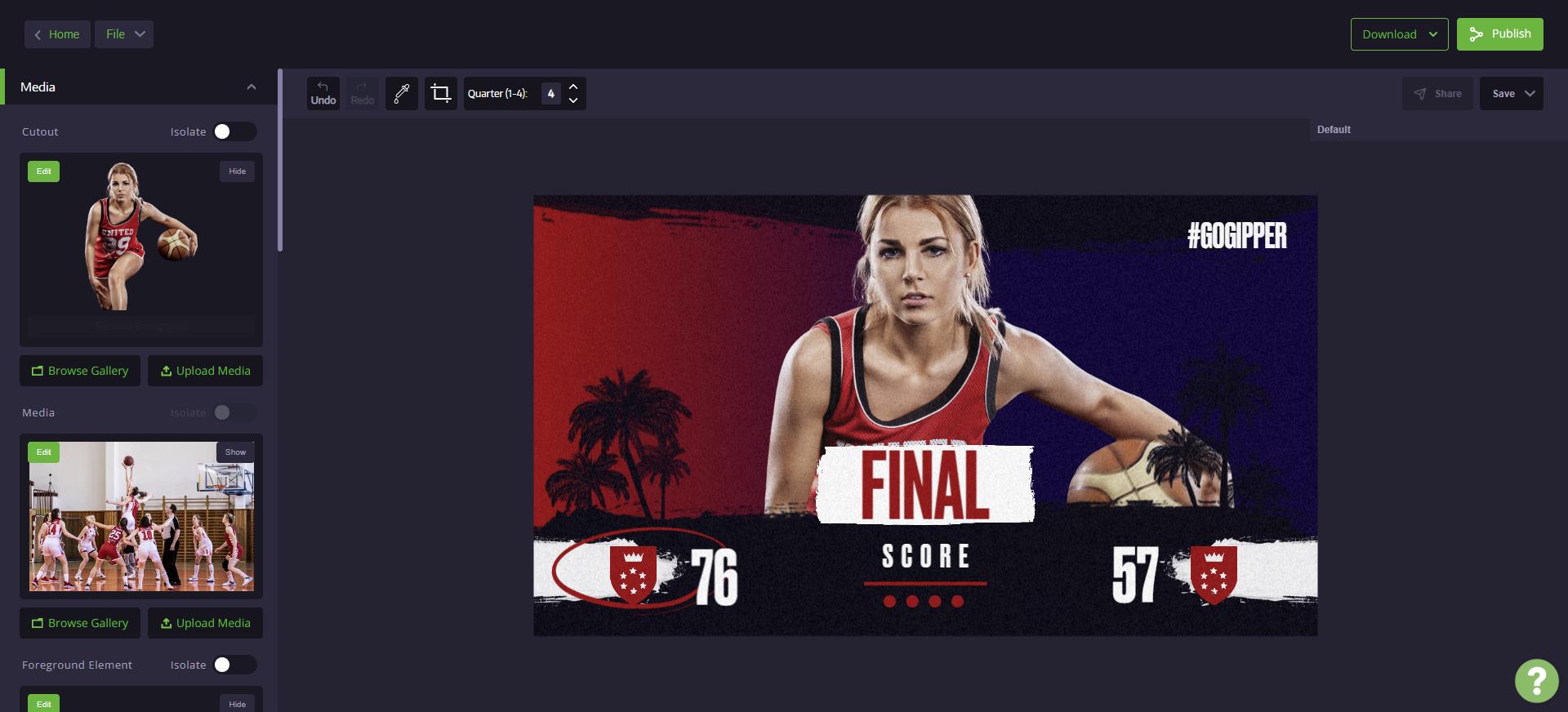Expand the Save dropdown menu
The width and height of the screenshot is (1568, 712).
coord(1511,94)
